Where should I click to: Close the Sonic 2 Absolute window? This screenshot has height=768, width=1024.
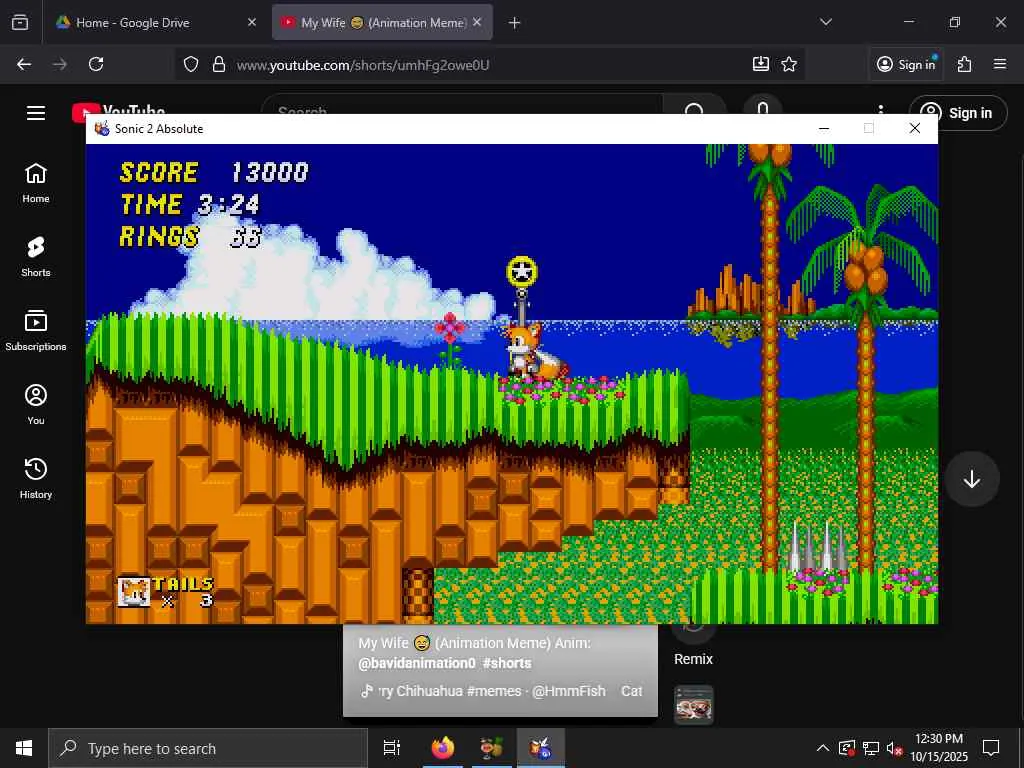click(x=915, y=129)
